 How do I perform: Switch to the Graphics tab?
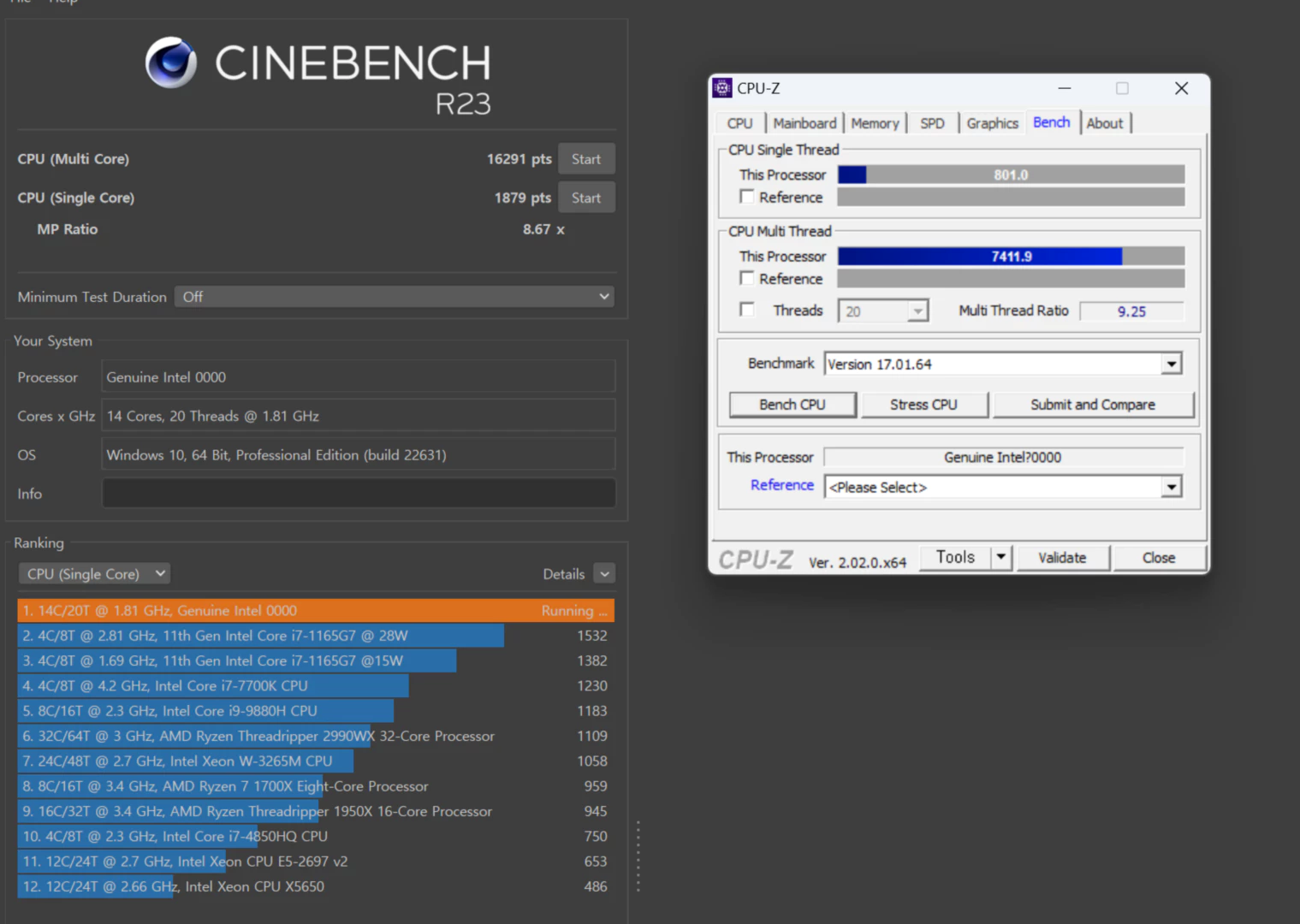pos(992,123)
